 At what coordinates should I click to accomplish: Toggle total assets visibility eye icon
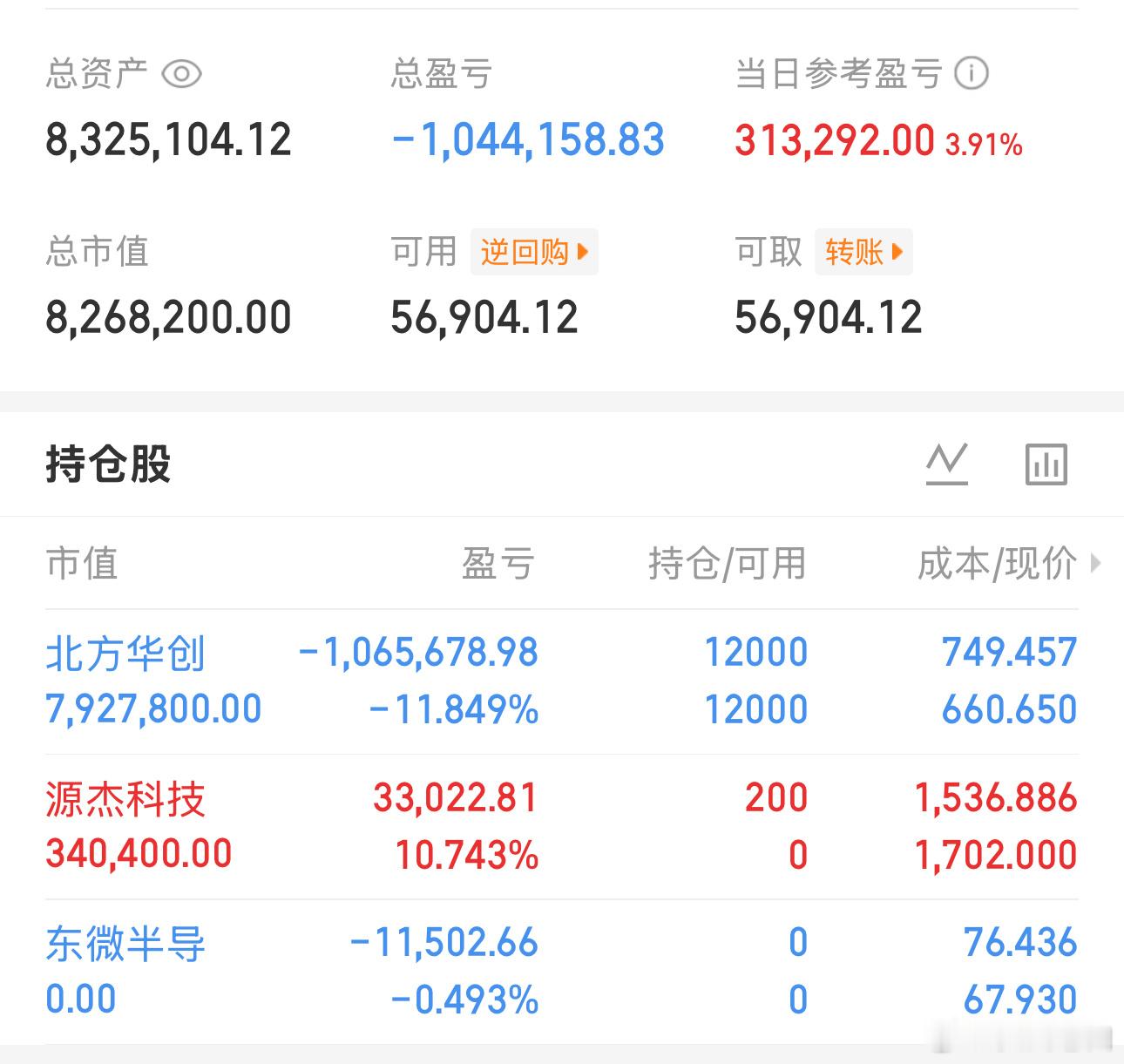(x=182, y=74)
